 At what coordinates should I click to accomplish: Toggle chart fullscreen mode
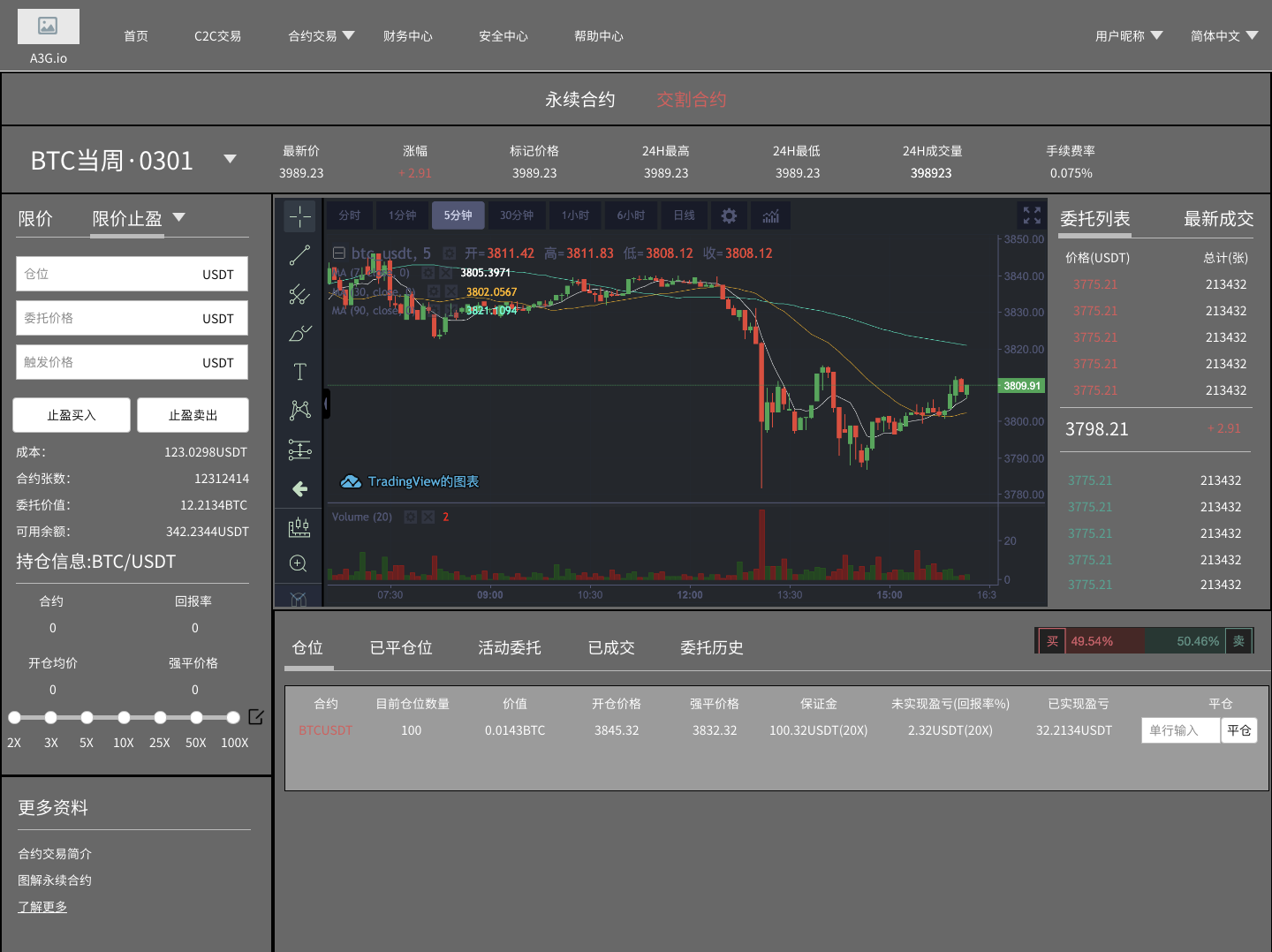tap(1032, 215)
